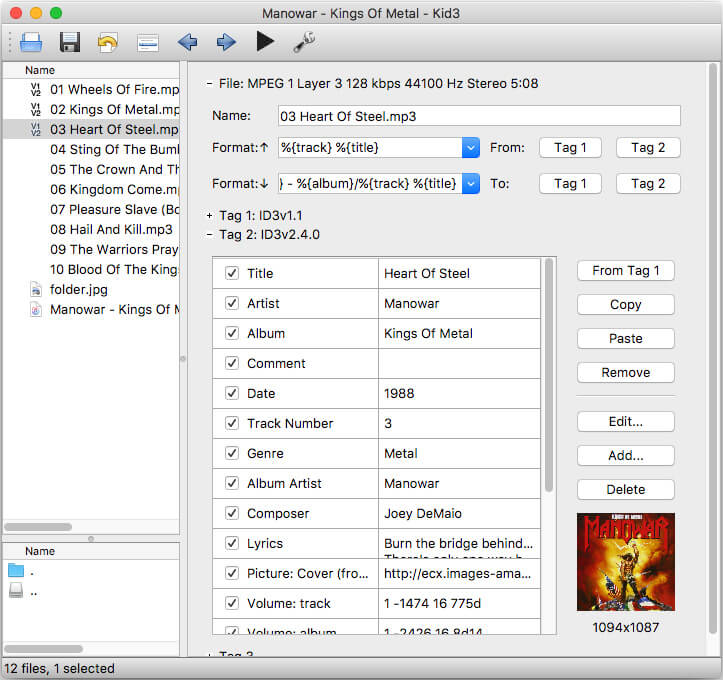Open a folder with the toolbar open icon
The width and height of the screenshot is (723, 680).
[x=31, y=42]
